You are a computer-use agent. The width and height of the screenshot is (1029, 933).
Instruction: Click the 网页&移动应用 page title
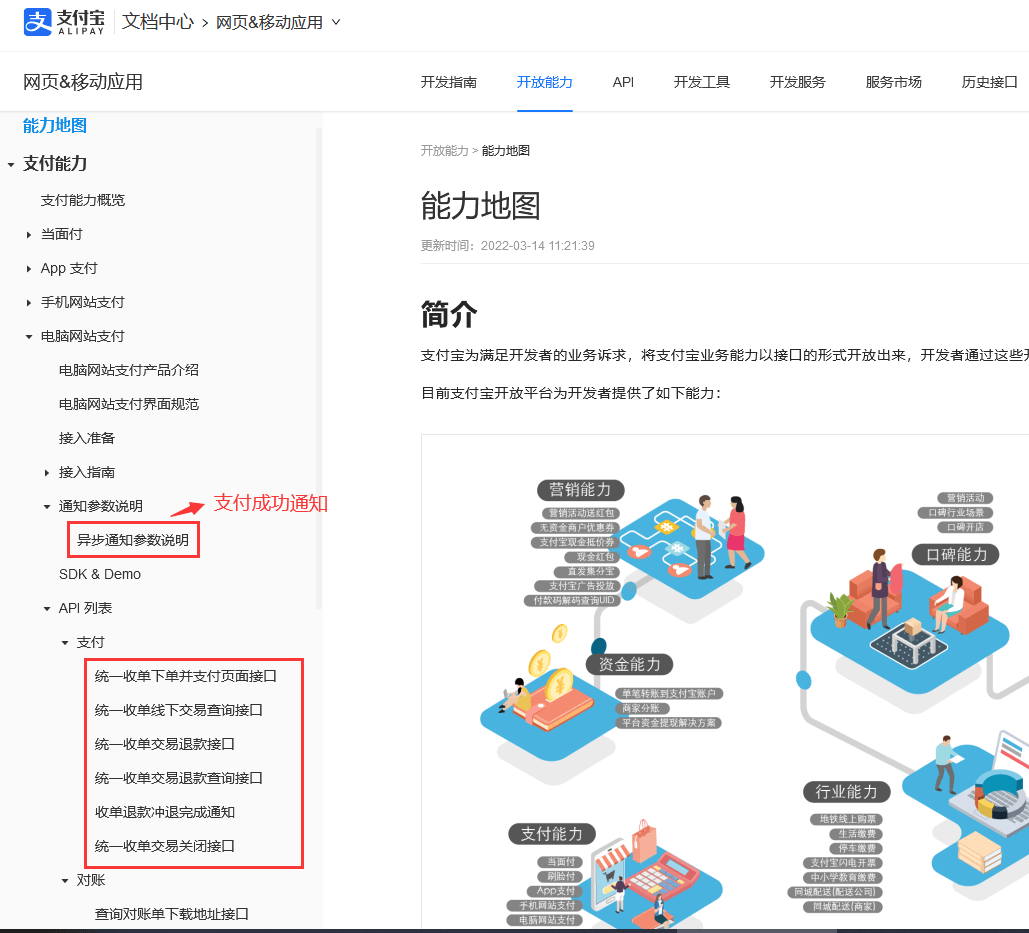pos(83,82)
